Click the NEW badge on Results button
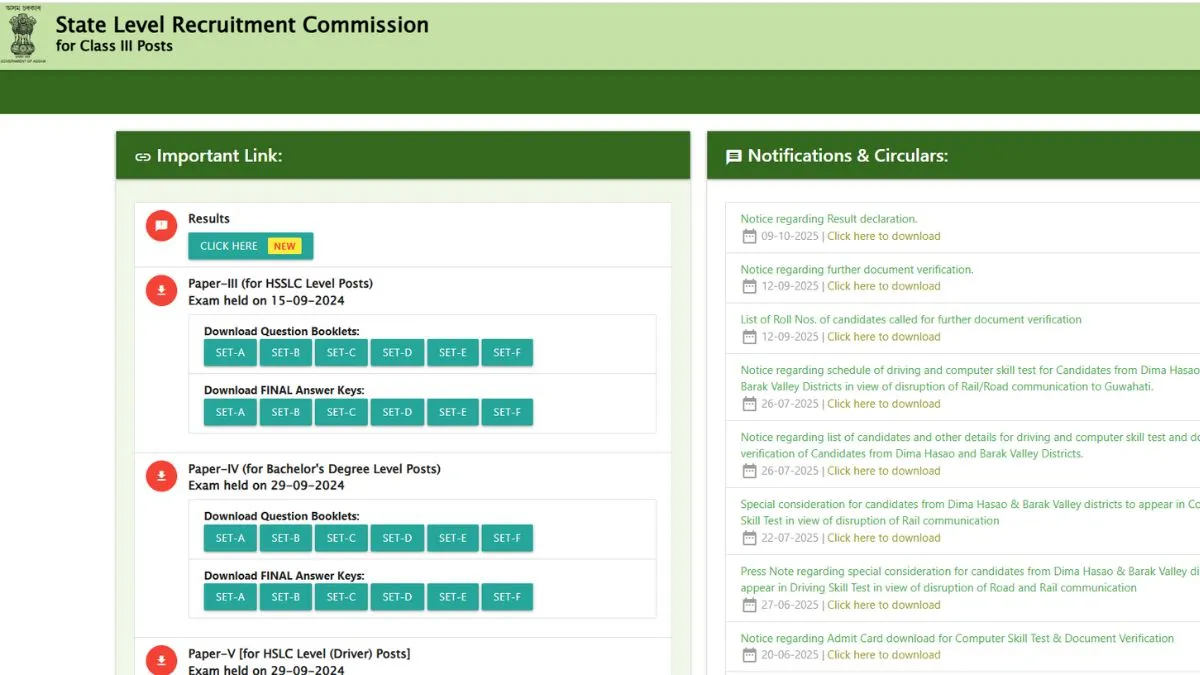 284,245
